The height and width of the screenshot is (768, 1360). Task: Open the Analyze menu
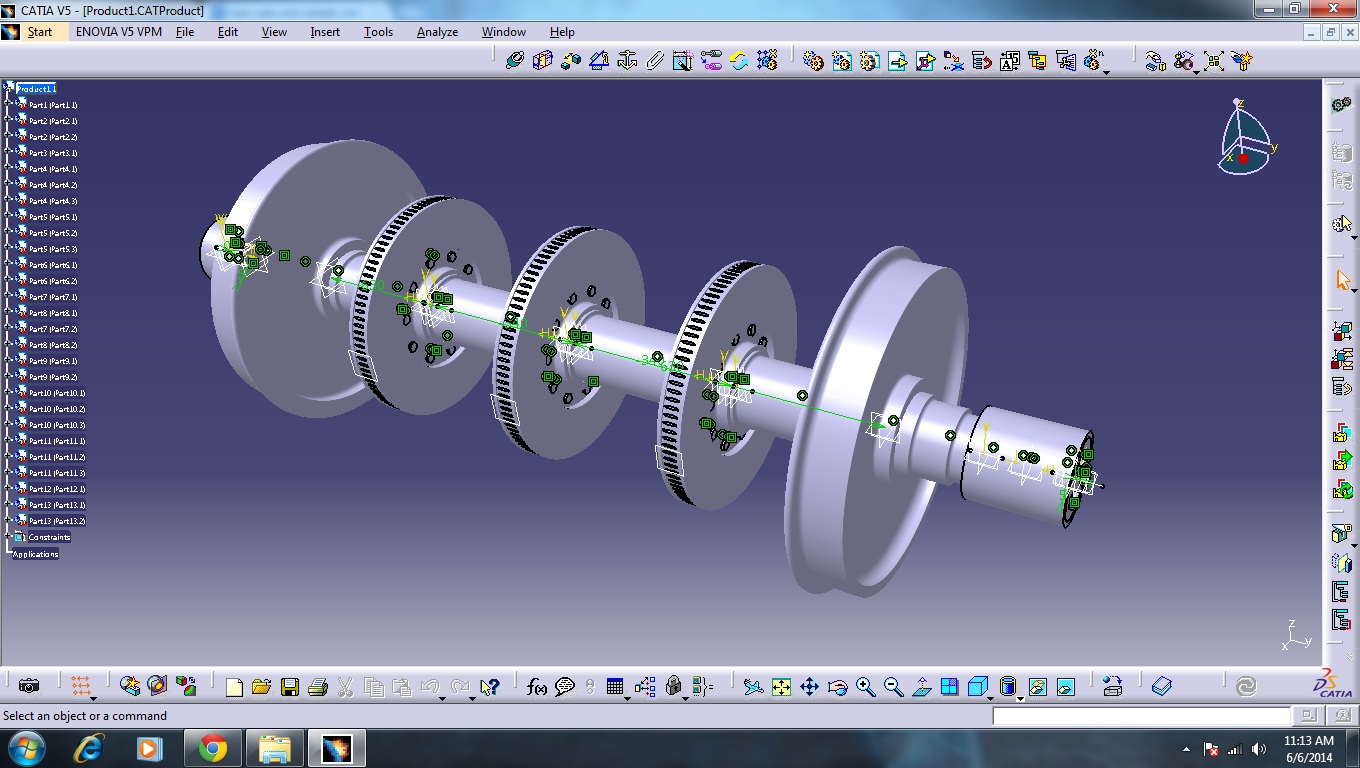[437, 32]
